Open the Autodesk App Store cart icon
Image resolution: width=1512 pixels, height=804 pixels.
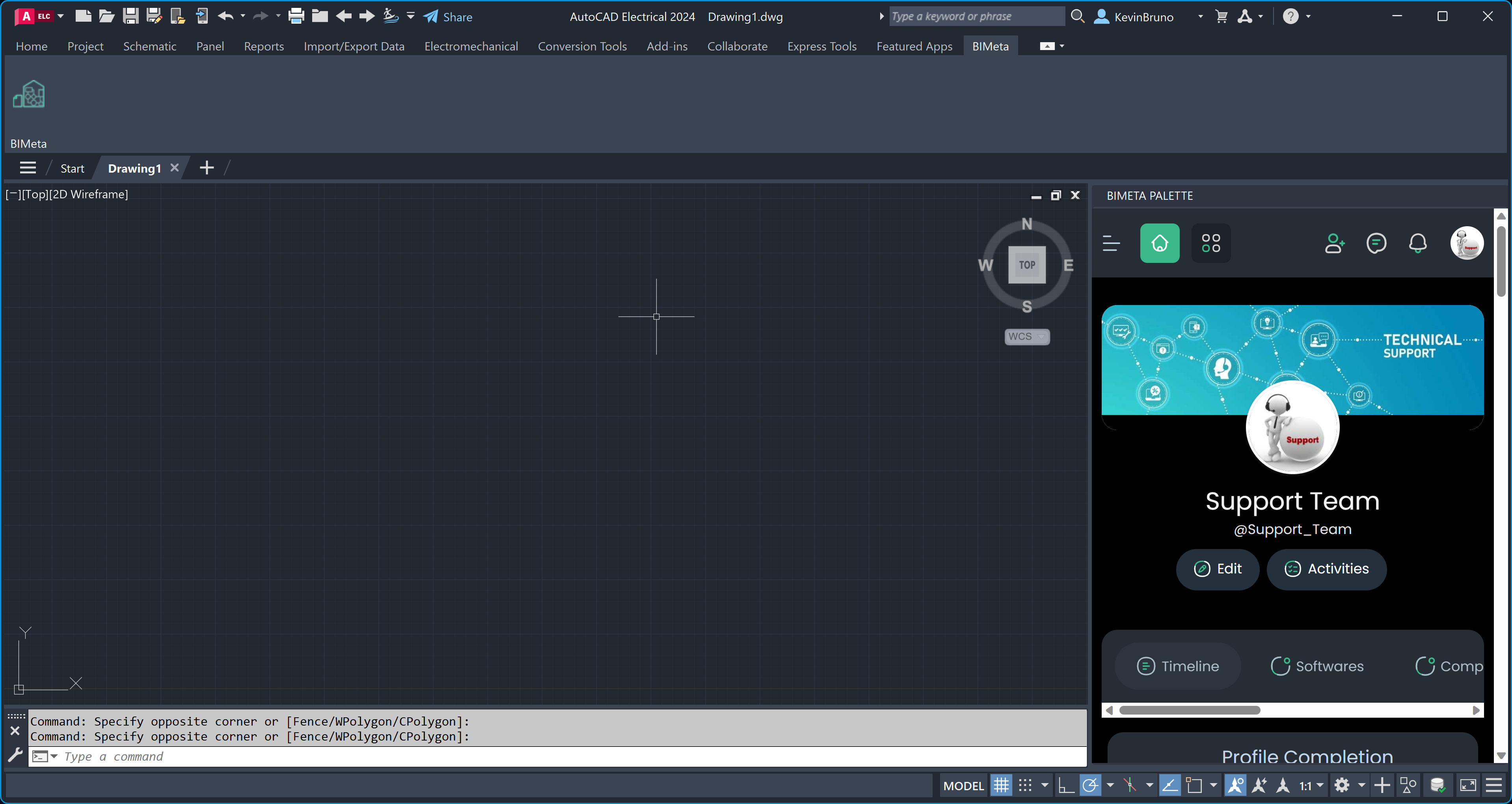(x=1222, y=17)
